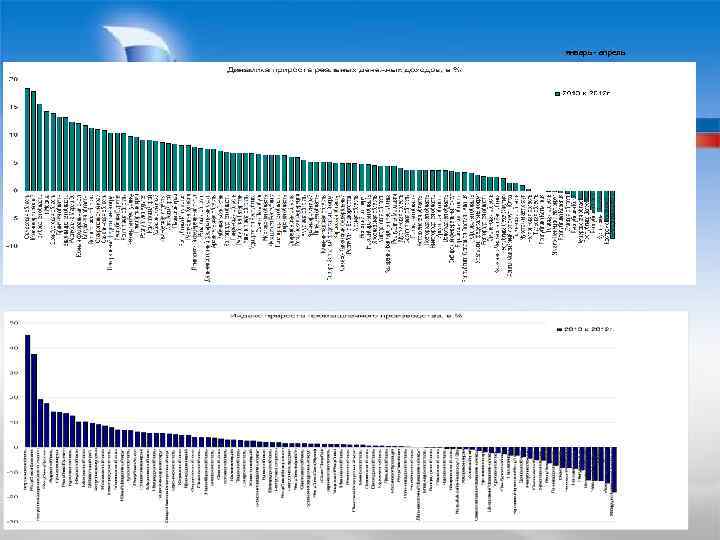The height and width of the screenshot is (540, 720).
Task: Click the tallest dark blue bar in the bottom chart
Action: (28, 391)
